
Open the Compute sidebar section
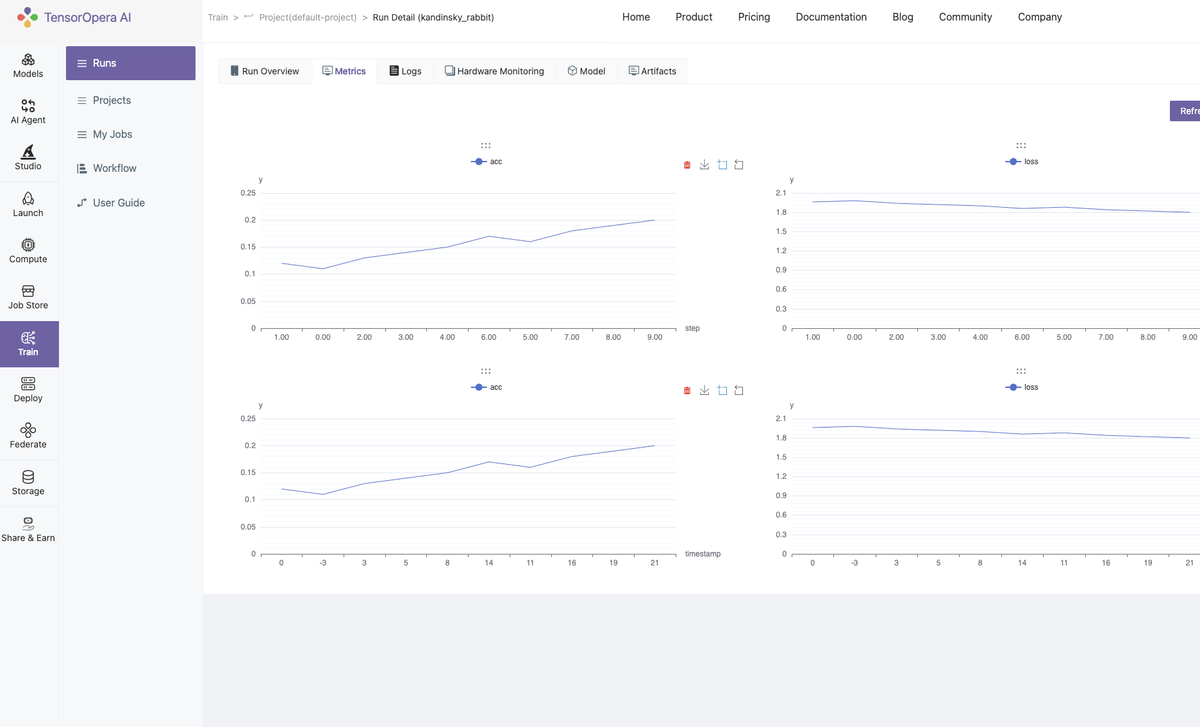pyautogui.click(x=28, y=251)
